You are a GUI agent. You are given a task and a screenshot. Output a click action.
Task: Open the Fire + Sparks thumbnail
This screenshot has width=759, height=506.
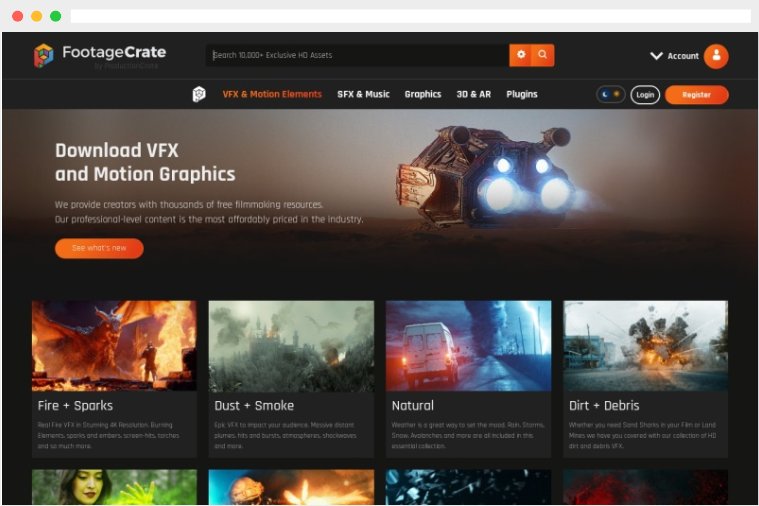(114, 345)
